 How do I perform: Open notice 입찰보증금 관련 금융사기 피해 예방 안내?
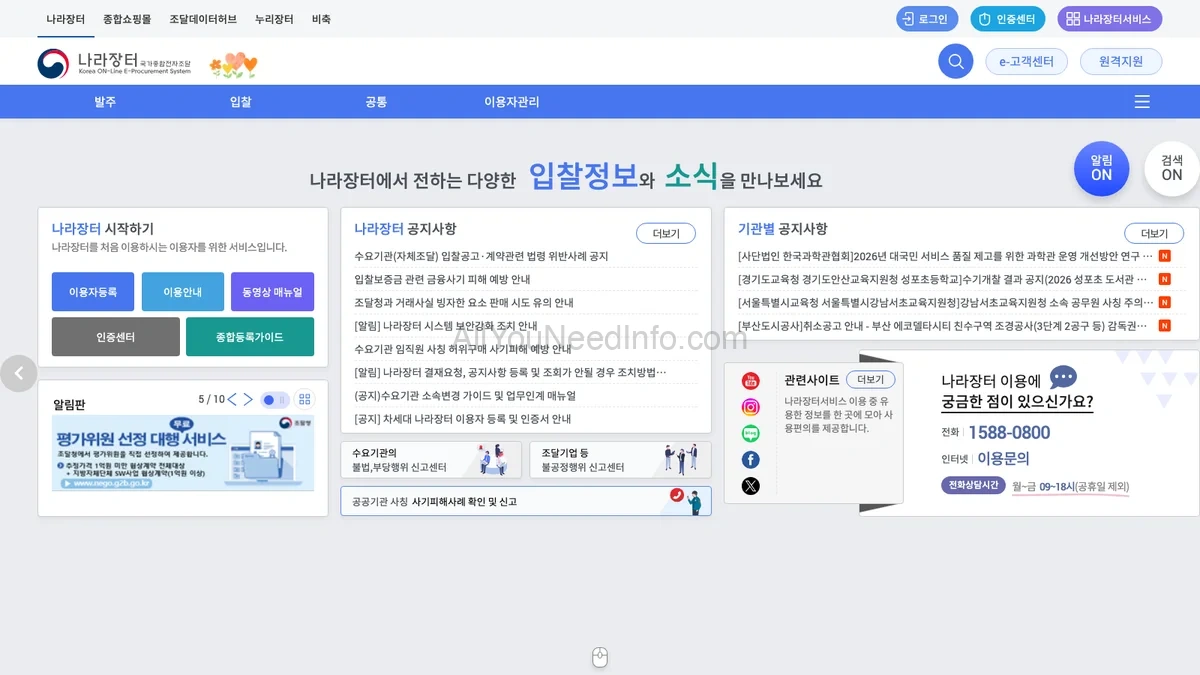click(x=442, y=279)
